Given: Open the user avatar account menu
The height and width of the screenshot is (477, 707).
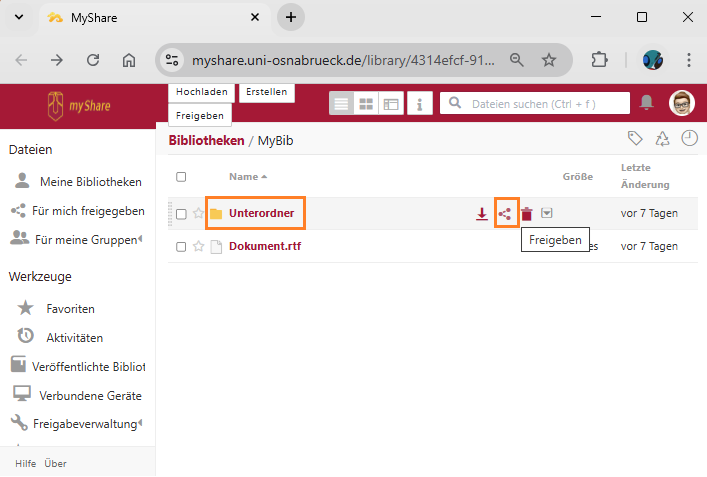Looking at the screenshot, I should click(x=681, y=103).
